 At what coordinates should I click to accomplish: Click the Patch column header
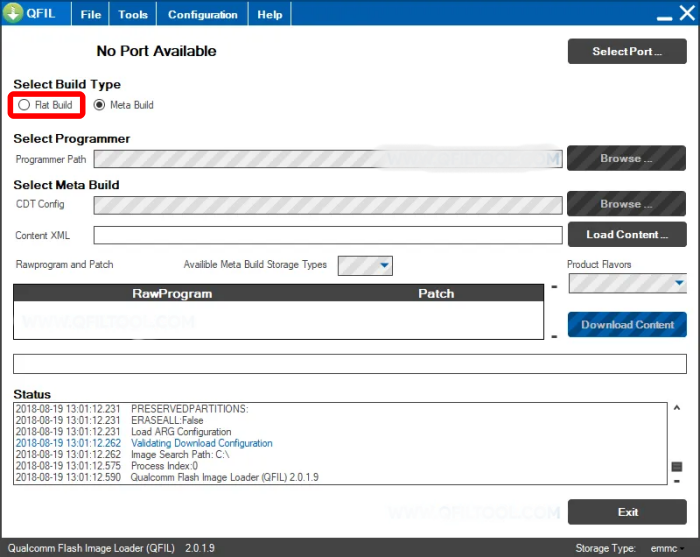436,293
